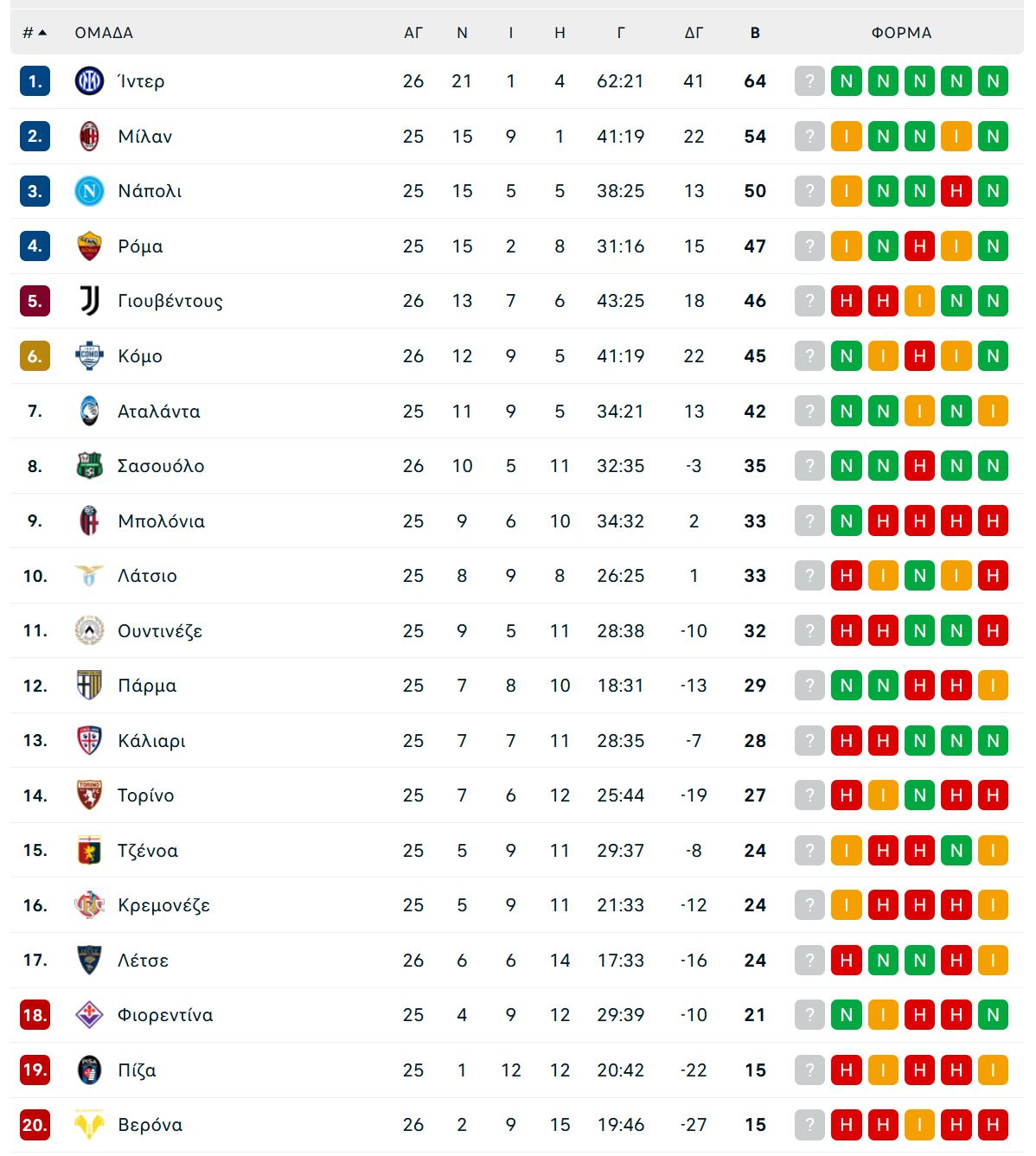
Task: Click the Verona club logo
Action: [x=89, y=1125]
